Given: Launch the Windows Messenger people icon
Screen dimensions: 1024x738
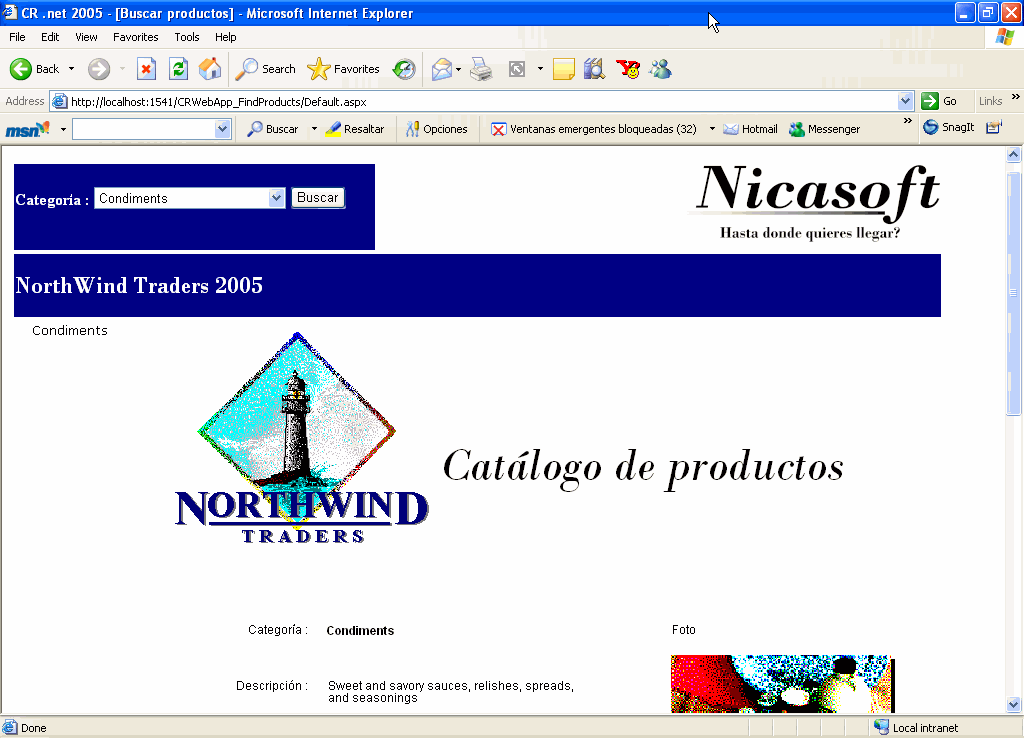Looking at the screenshot, I should 660,69.
